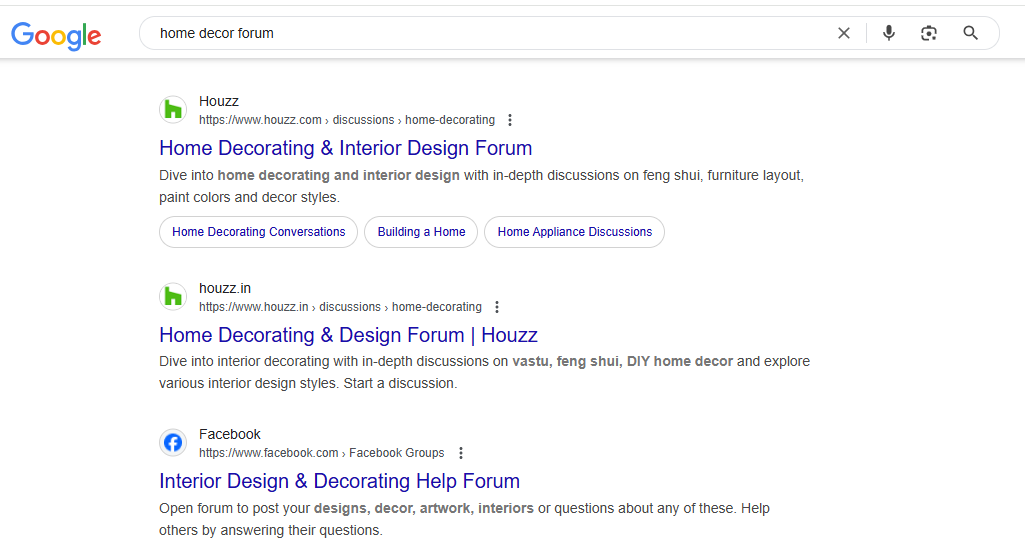Select the Home Decorating Conversations chip
The image size is (1025, 560).
(x=258, y=232)
